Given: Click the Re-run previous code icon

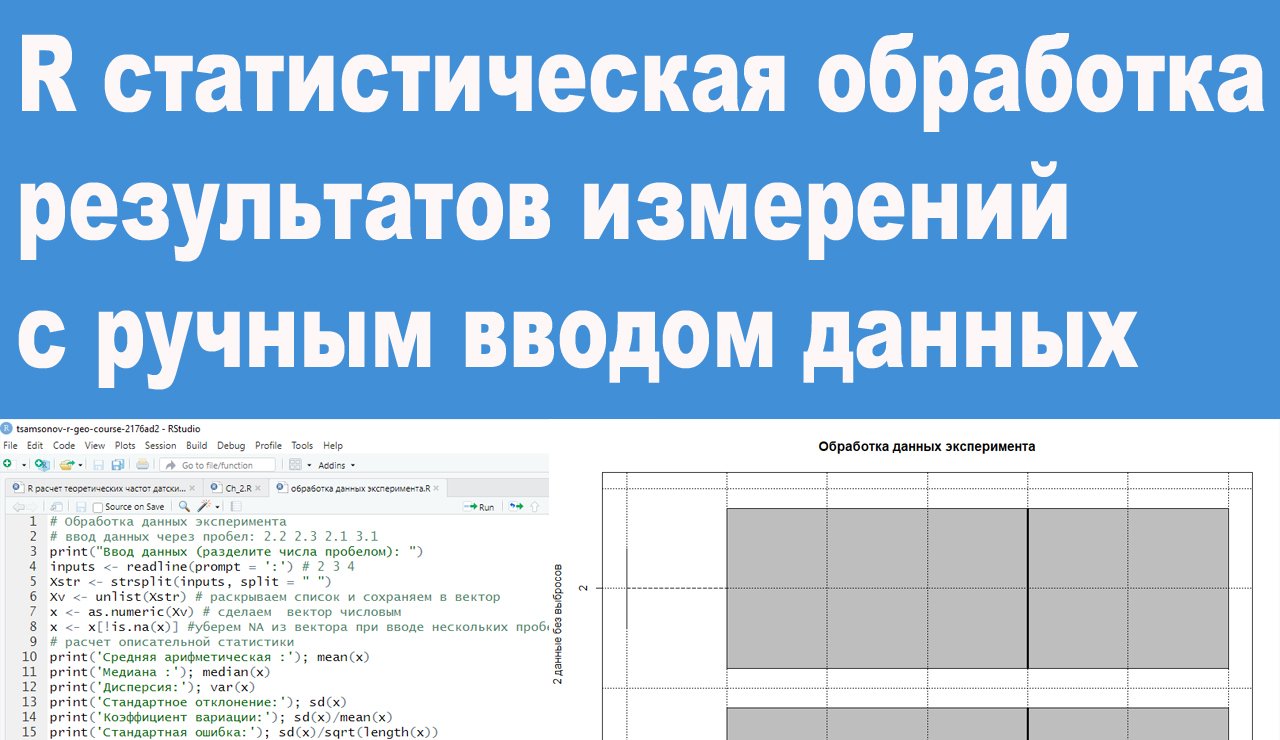Looking at the screenshot, I should tap(517, 507).
